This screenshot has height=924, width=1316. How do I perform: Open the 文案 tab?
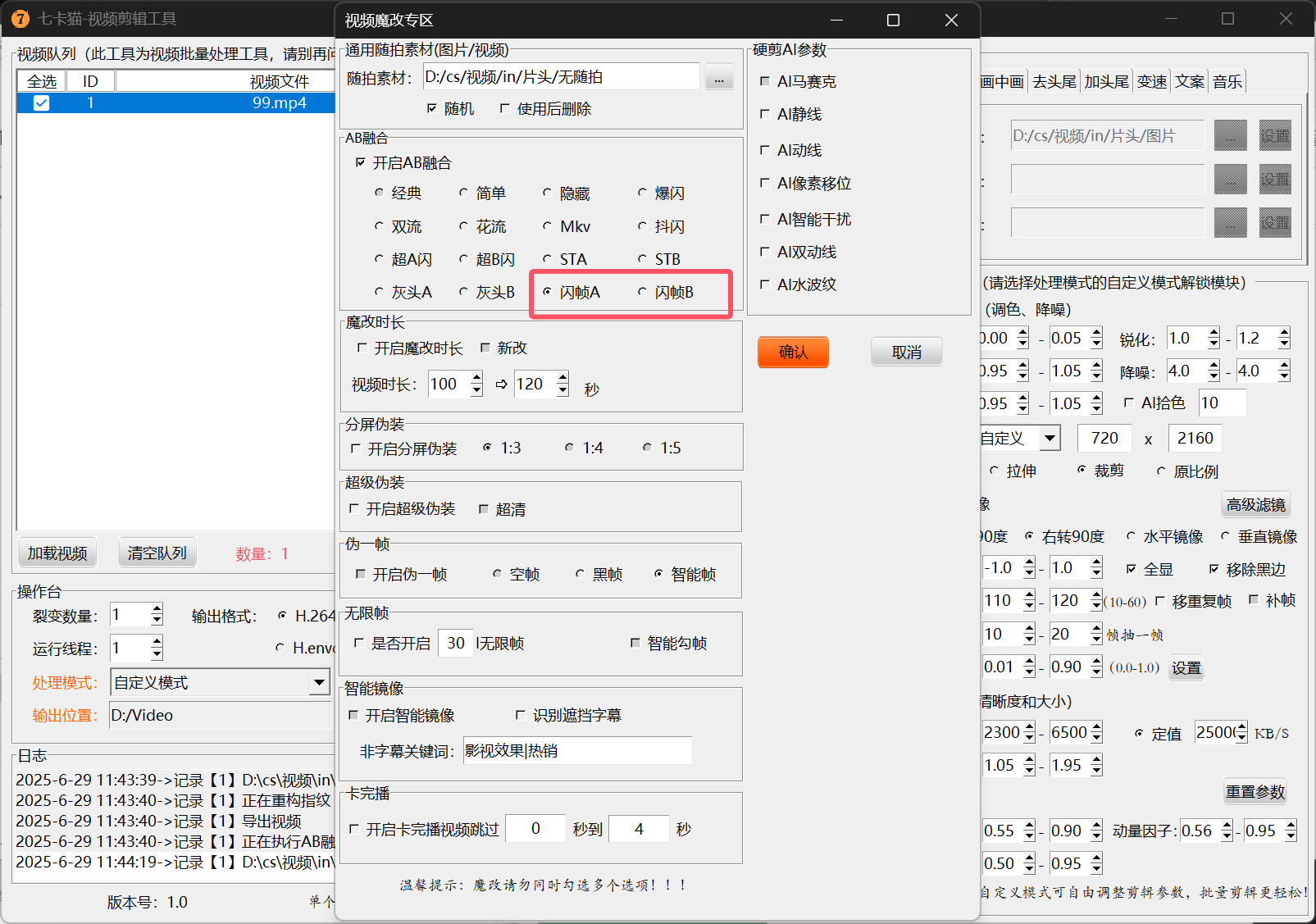pos(1190,81)
